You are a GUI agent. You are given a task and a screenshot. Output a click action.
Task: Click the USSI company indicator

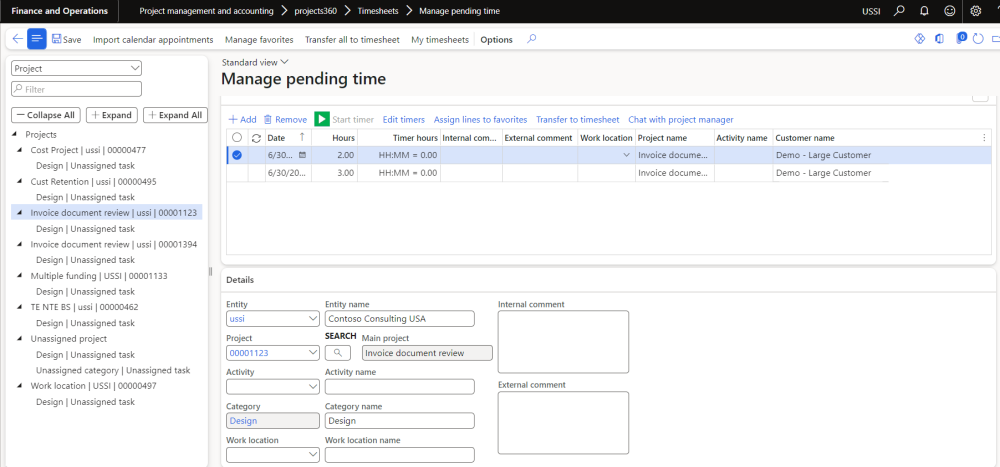[x=871, y=11]
